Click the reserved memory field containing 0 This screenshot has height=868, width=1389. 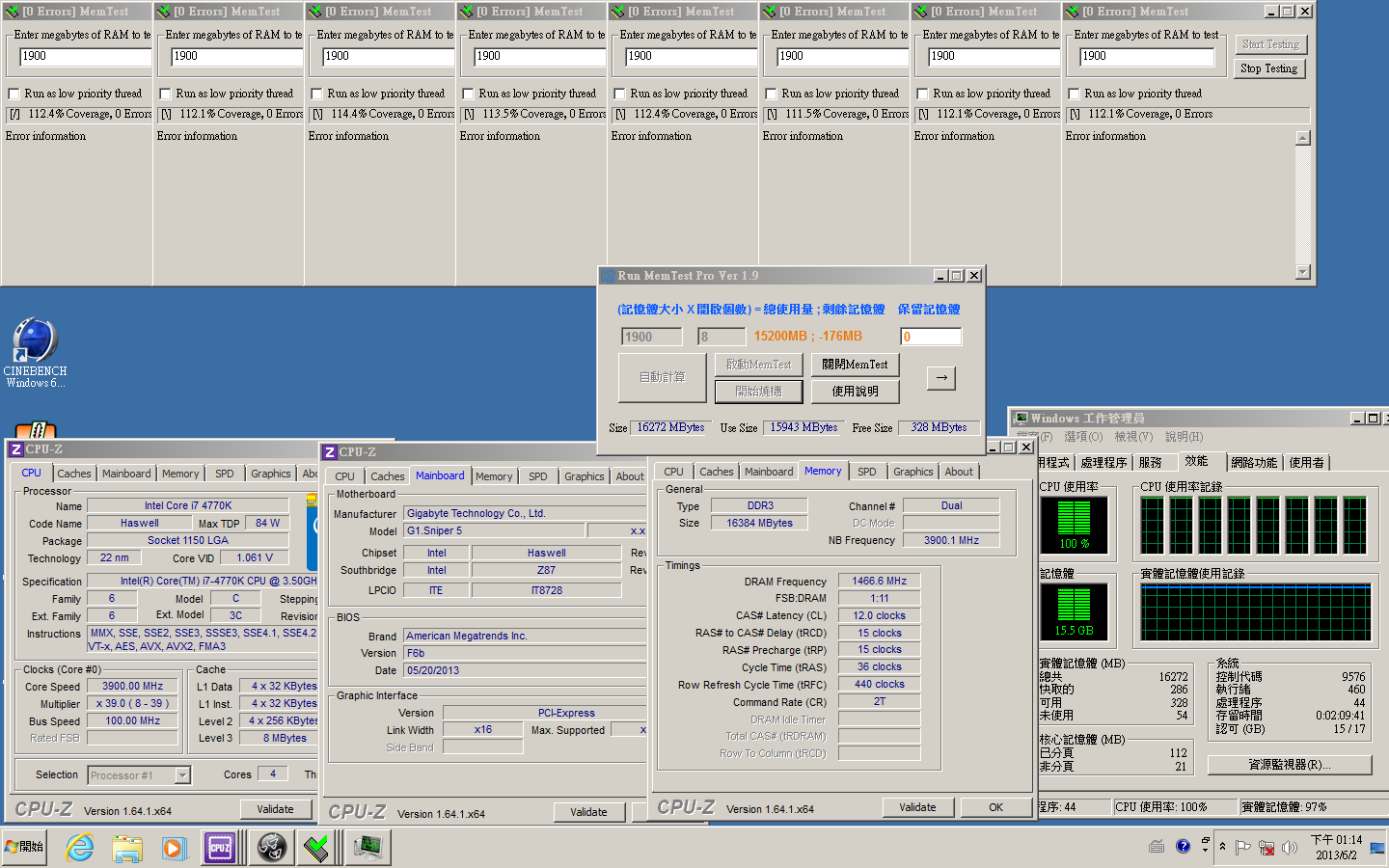point(931,337)
